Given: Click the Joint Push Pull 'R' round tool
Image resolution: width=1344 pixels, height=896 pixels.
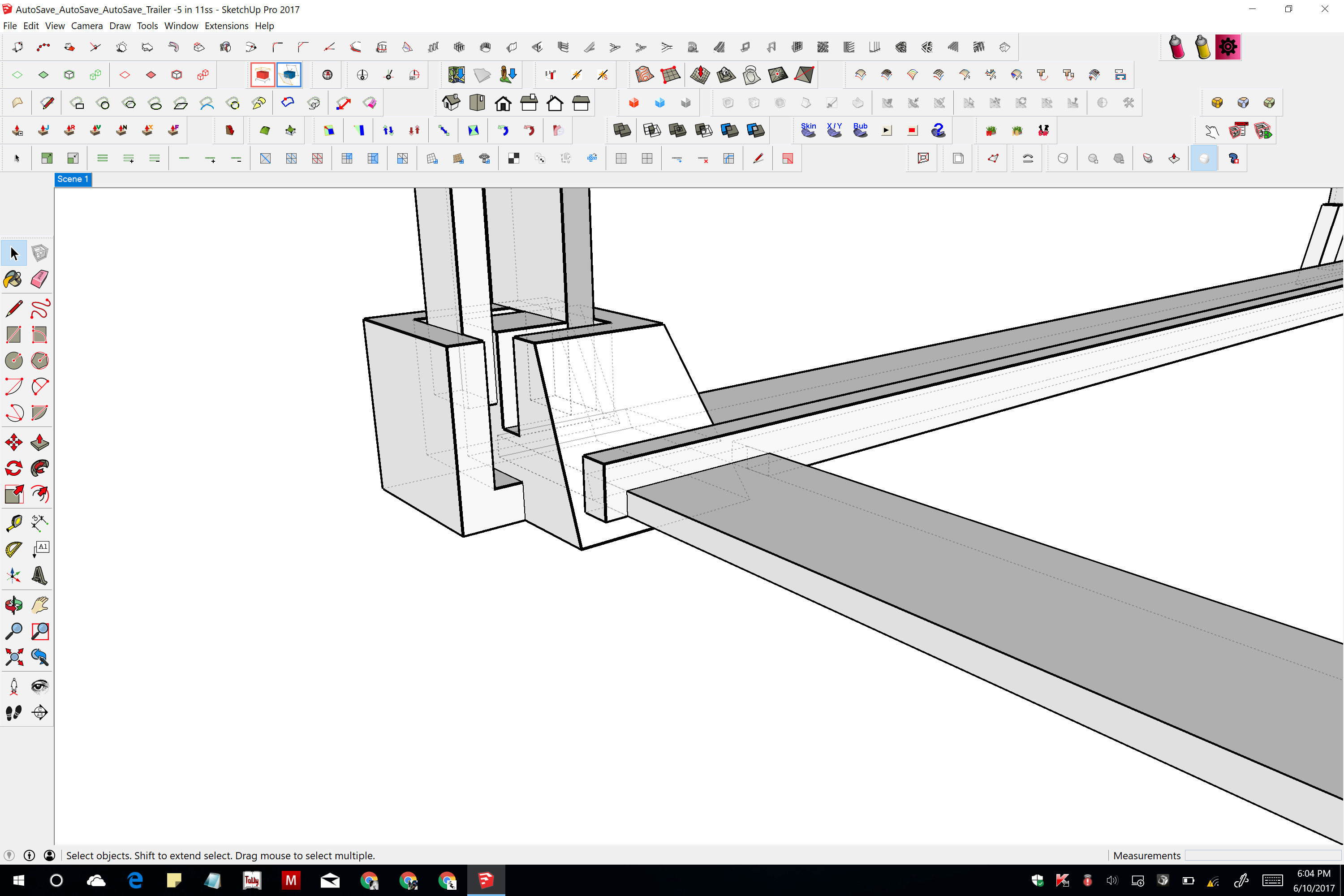Looking at the screenshot, I should pos(69,130).
